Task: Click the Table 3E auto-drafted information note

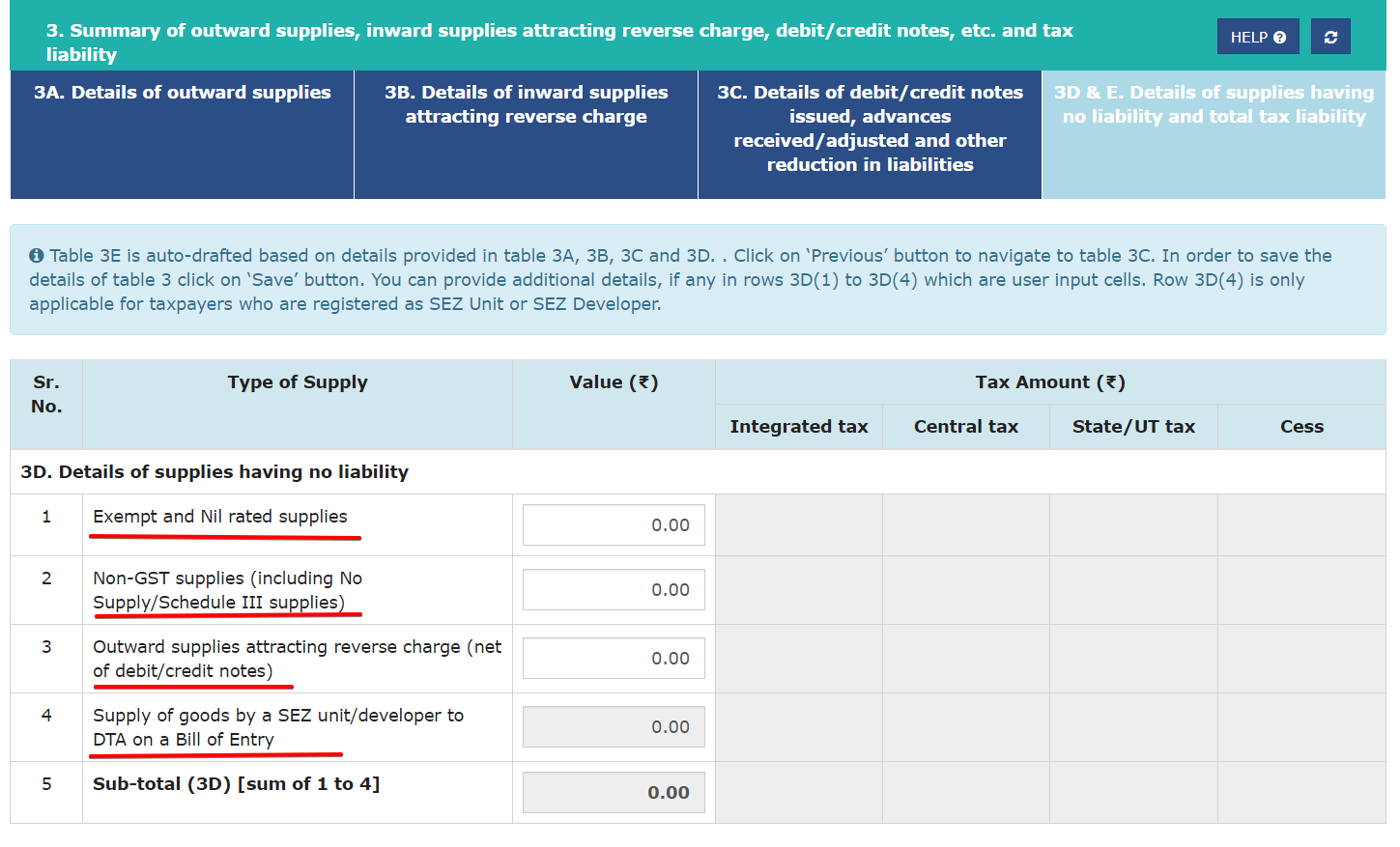Action: (698, 280)
